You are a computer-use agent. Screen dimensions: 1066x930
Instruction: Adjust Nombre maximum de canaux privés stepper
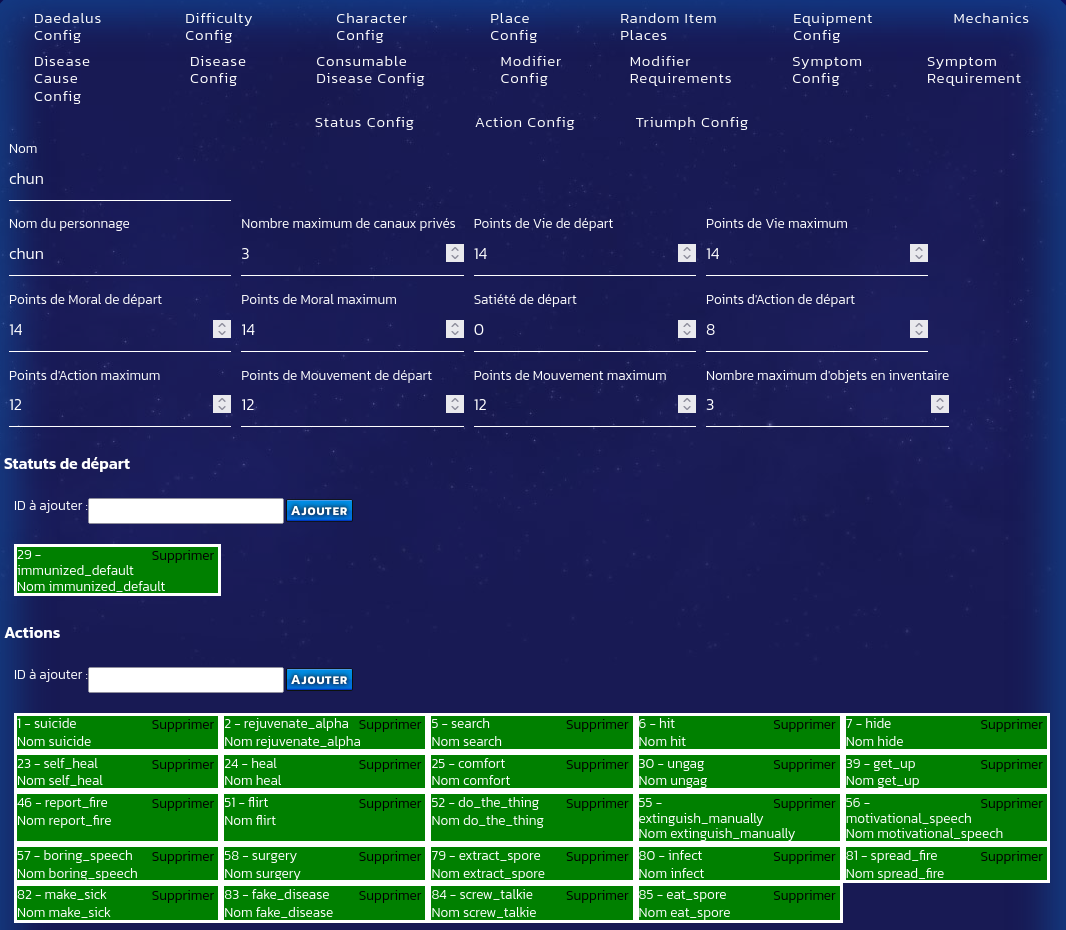point(454,254)
